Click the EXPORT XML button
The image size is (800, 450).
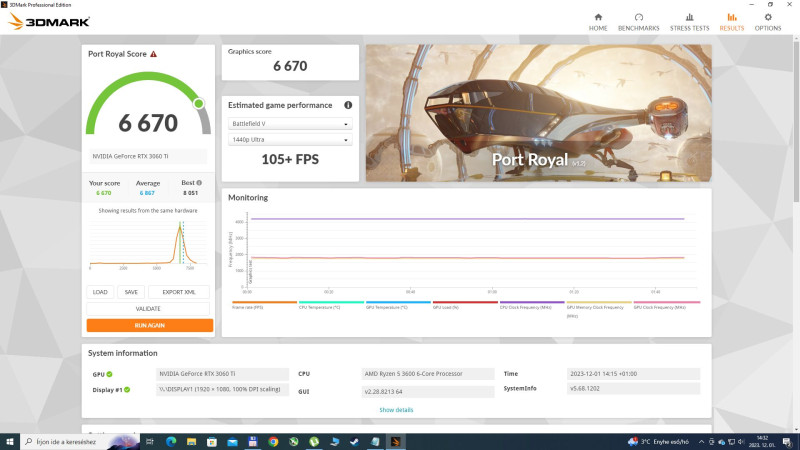(x=179, y=292)
